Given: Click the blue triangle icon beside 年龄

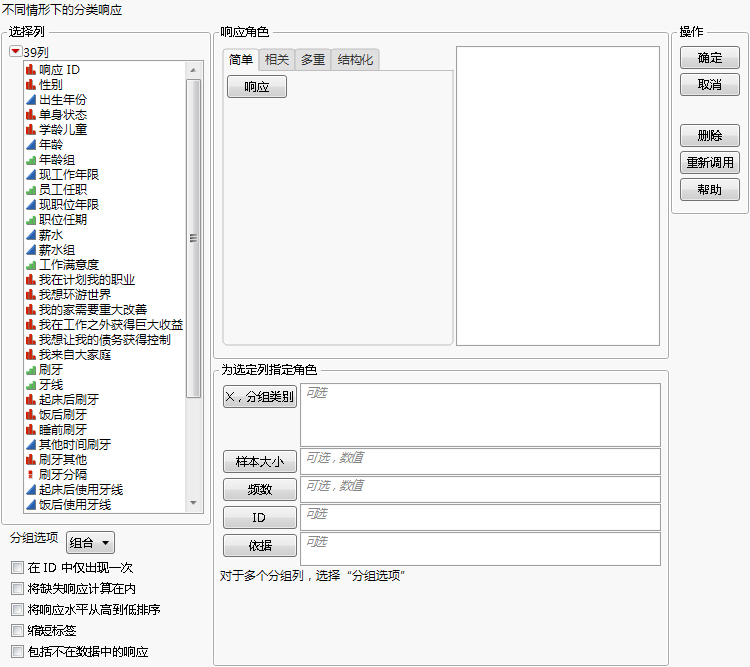Looking at the screenshot, I should [x=31, y=145].
